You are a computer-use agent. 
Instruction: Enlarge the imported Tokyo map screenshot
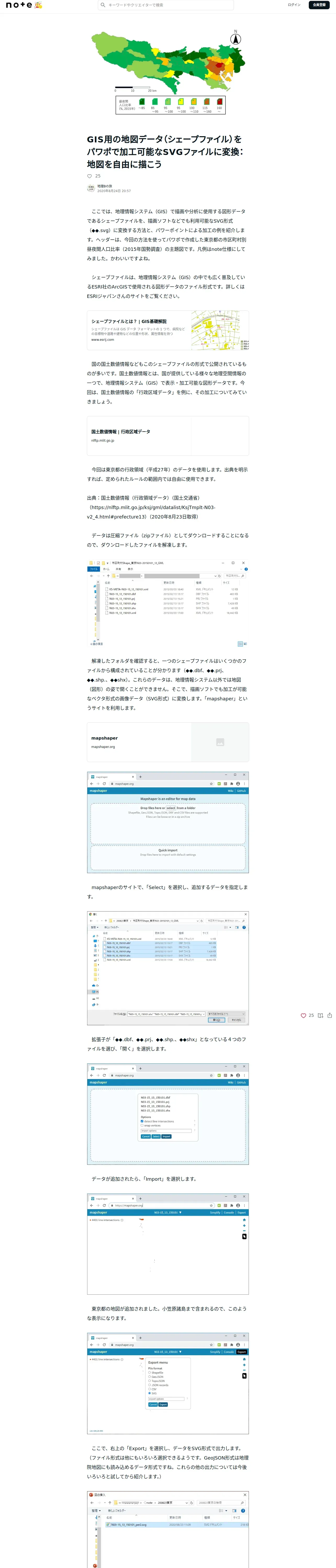(168, 1244)
